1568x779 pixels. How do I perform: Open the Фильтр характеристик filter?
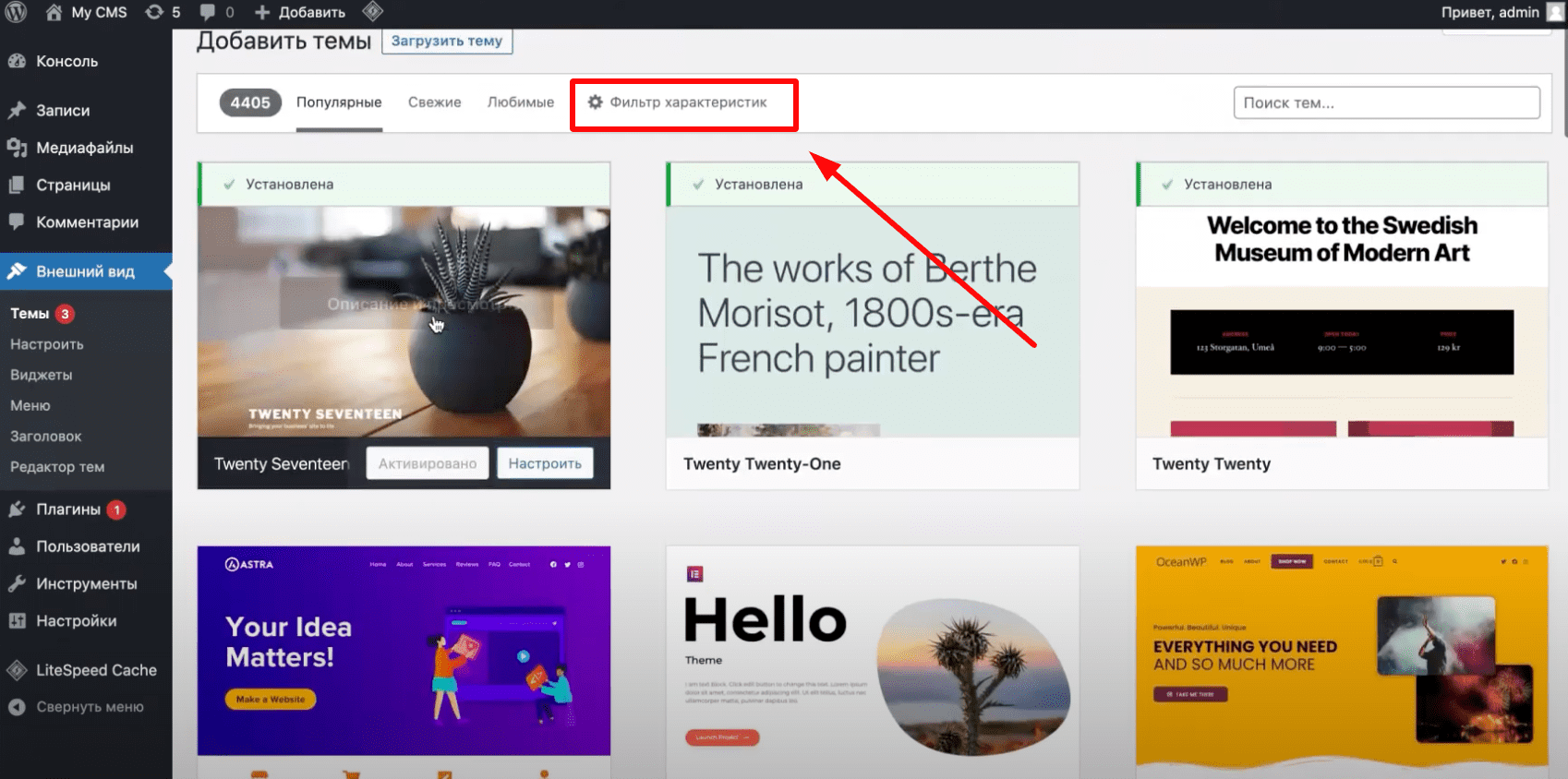[x=678, y=102]
